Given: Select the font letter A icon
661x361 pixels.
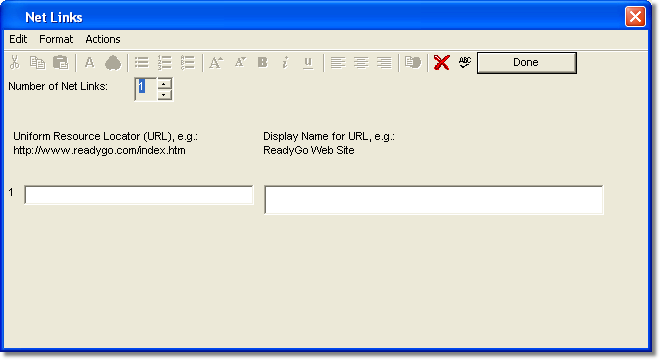Looking at the screenshot, I should click(x=89, y=62).
